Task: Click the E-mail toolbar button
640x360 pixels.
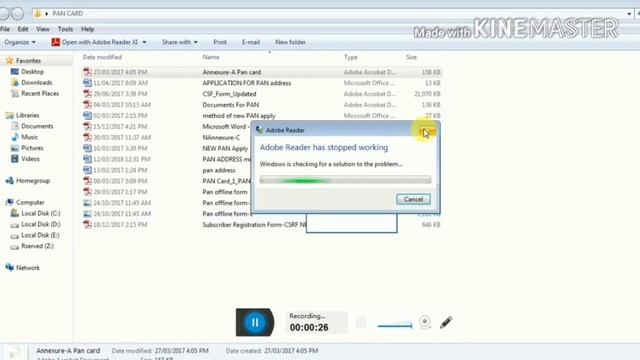Action: click(251, 42)
